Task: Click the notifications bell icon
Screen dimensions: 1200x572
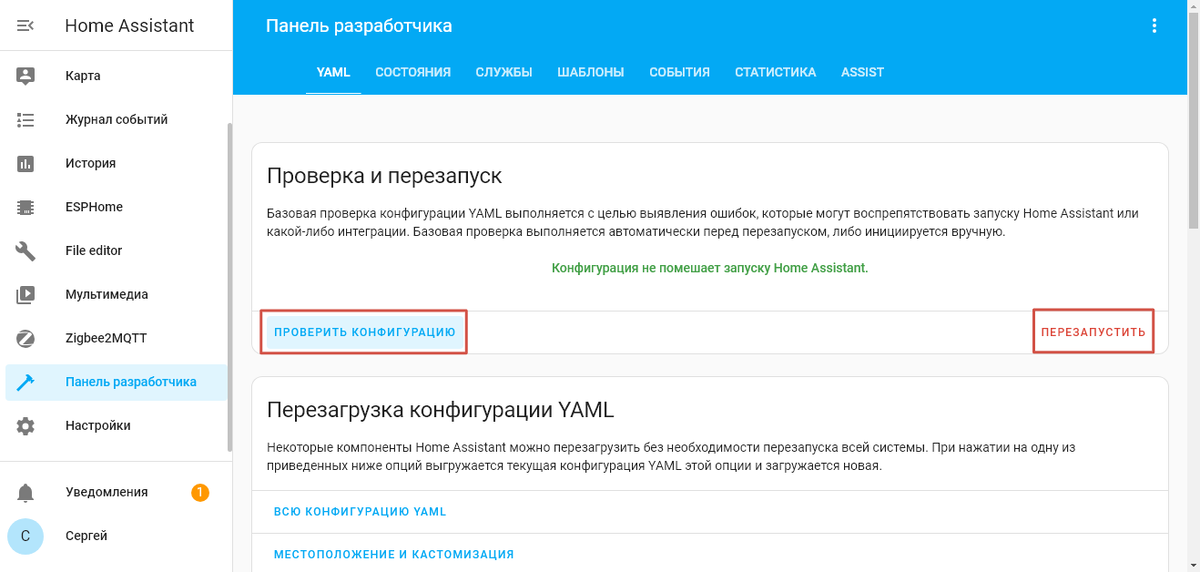Action: tap(26, 492)
